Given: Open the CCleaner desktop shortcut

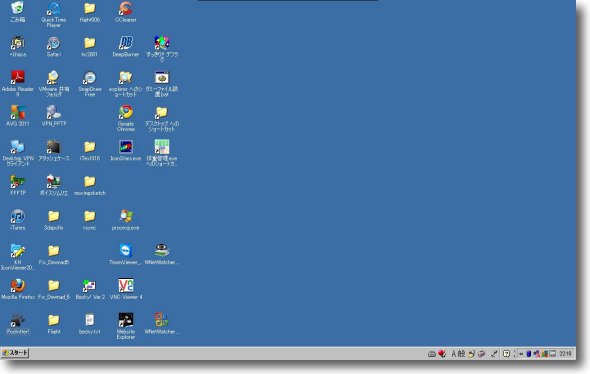Looking at the screenshot, I should 126,11.
